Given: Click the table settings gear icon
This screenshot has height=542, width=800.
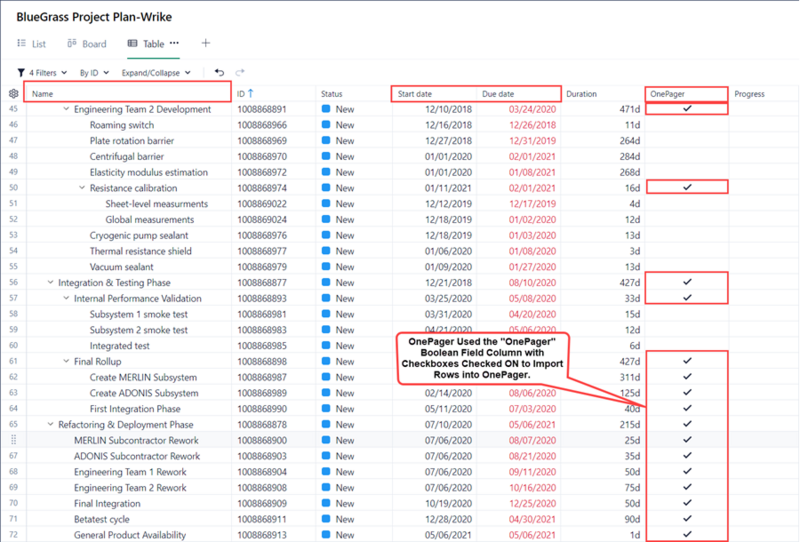Looking at the screenshot, I should click(14, 93).
